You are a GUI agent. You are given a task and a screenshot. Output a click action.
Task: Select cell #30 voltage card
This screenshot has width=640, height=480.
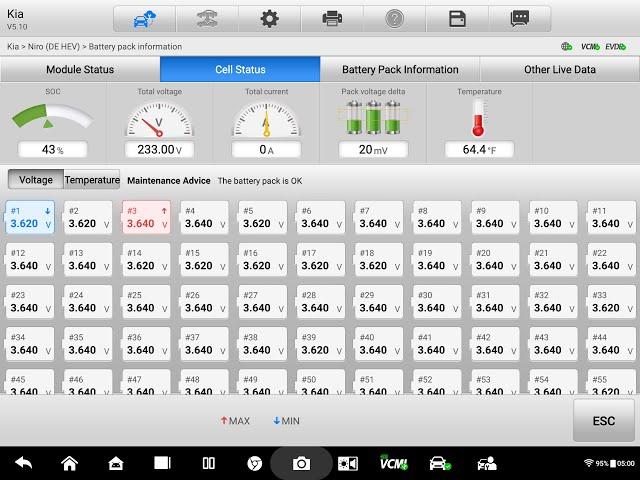(437, 302)
